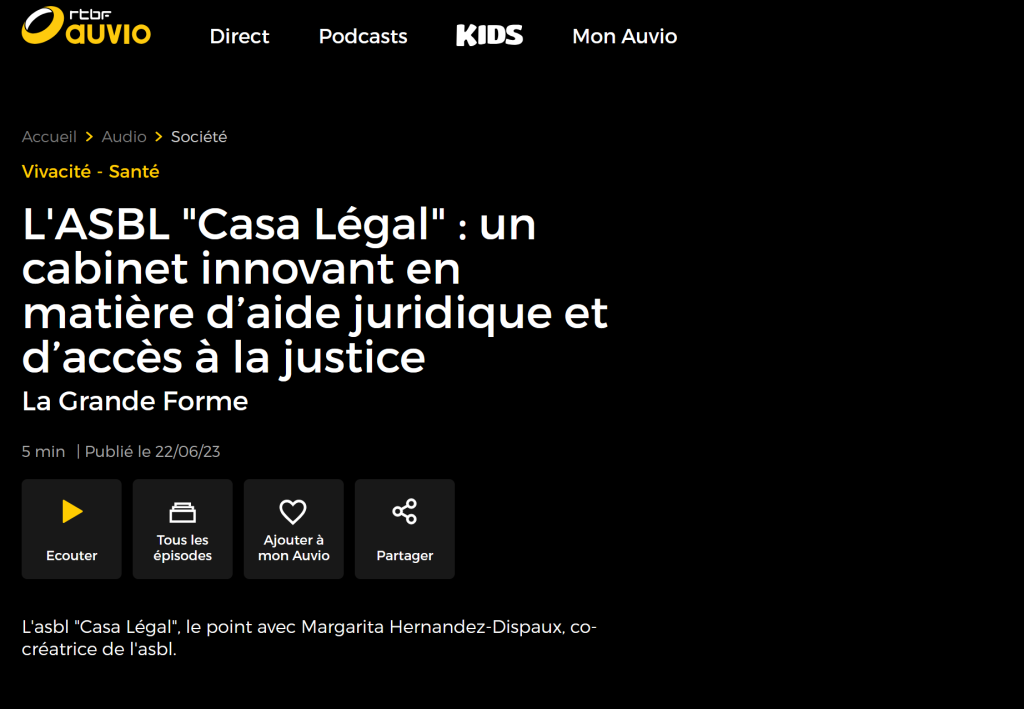Click the Société breadcrumb link
This screenshot has width=1024, height=709.
click(199, 136)
